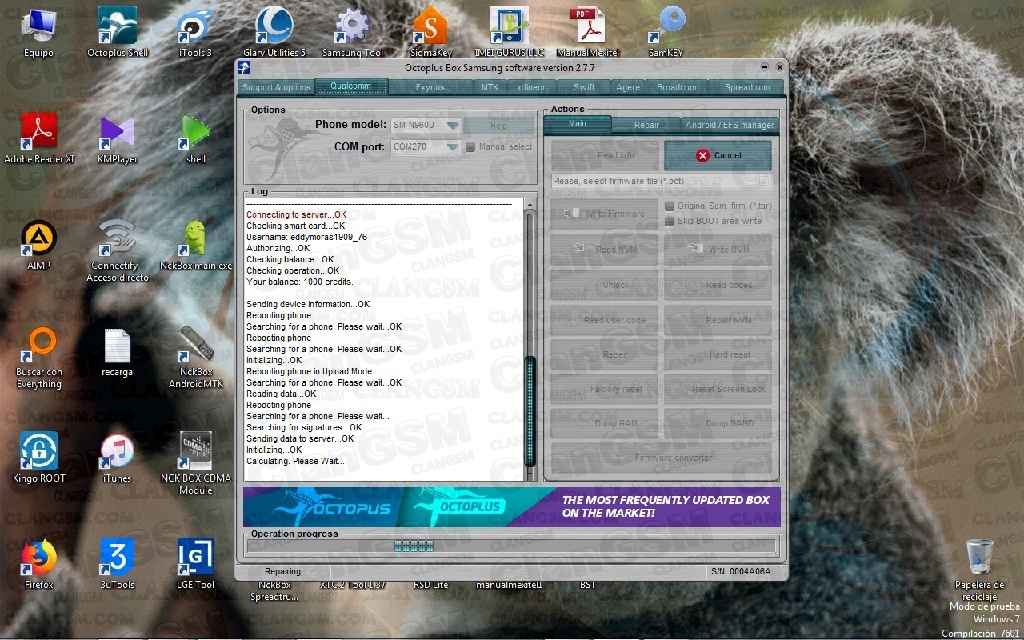Launch Firefox from the desktop
The width and height of the screenshot is (1024, 640).
pyautogui.click(x=39, y=564)
